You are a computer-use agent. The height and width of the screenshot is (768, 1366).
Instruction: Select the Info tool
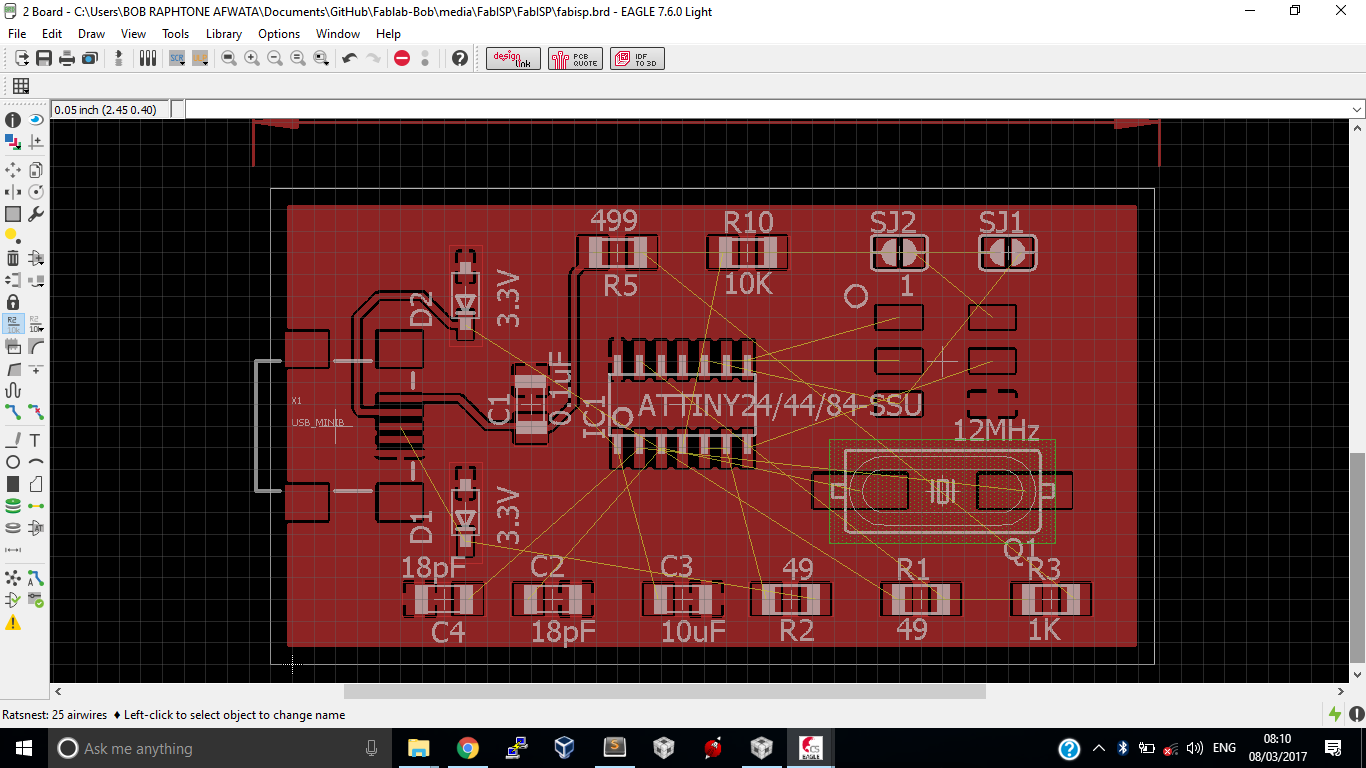click(13, 120)
